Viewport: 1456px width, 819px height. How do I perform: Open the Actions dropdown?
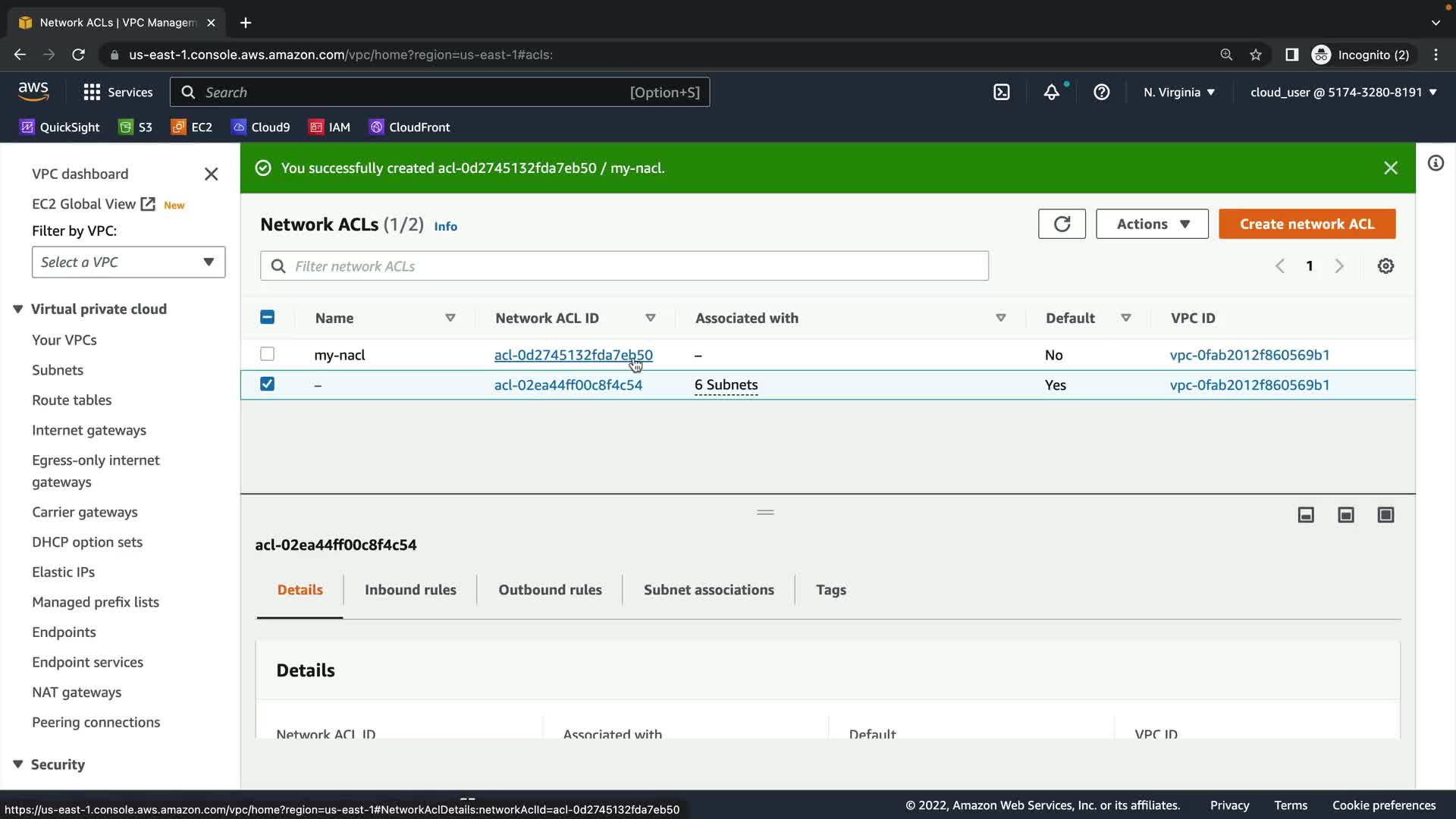(1152, 224)
